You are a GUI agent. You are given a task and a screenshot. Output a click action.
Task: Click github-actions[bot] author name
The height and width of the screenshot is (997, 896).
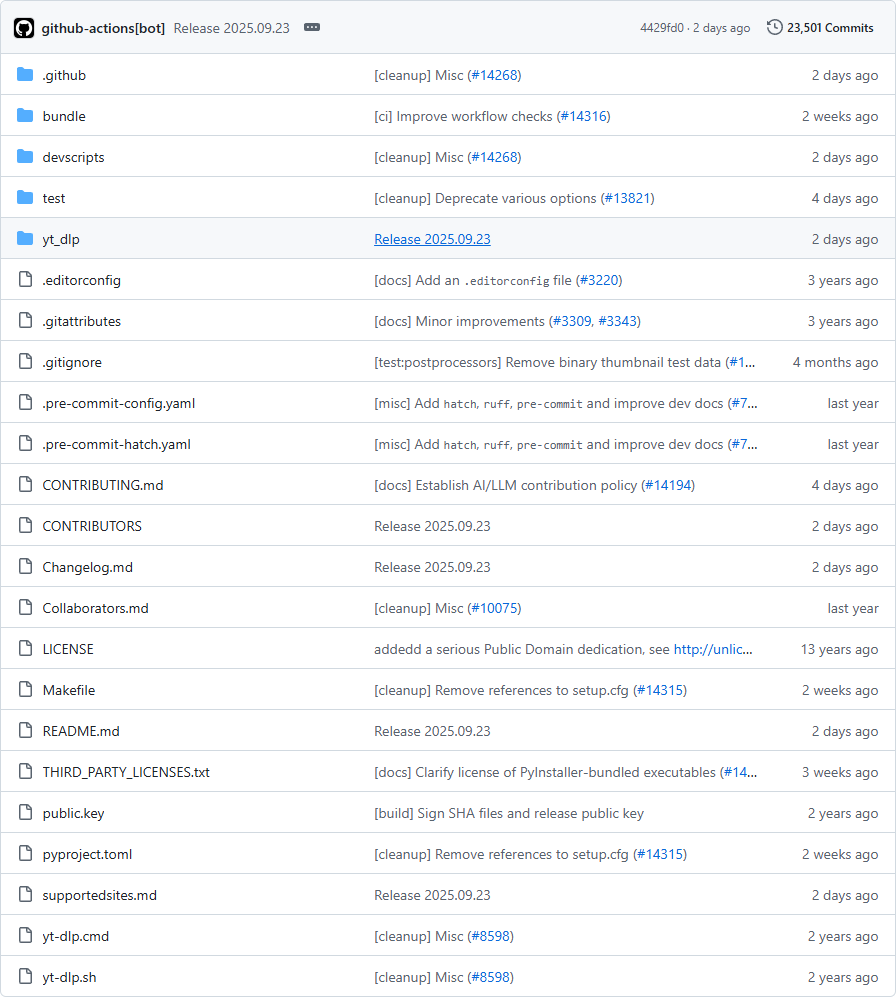click(104, 28)
